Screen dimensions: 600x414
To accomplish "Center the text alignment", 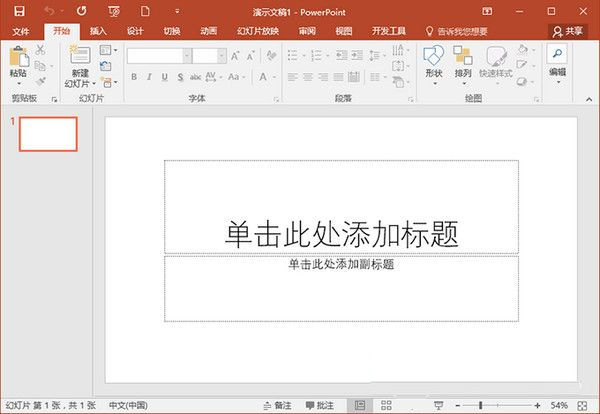I will coord(308,77).
